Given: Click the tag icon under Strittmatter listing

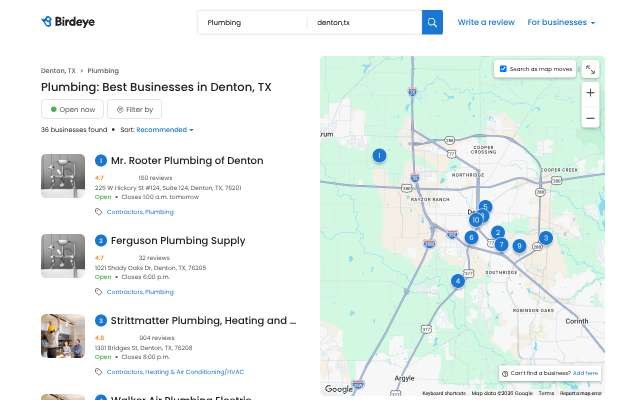Looking at the screenshot, I should [98, 372].
